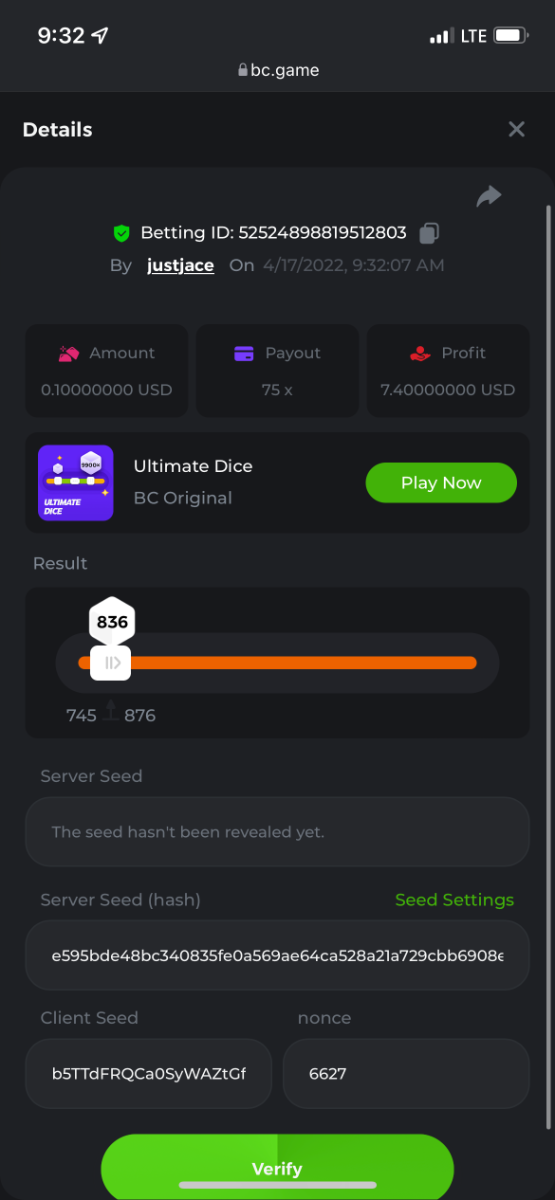Image resolution: width=555 pixels, height=1200 pixels.
Task: Tap the 836 result hexagon marker
Action: (112, 622)
